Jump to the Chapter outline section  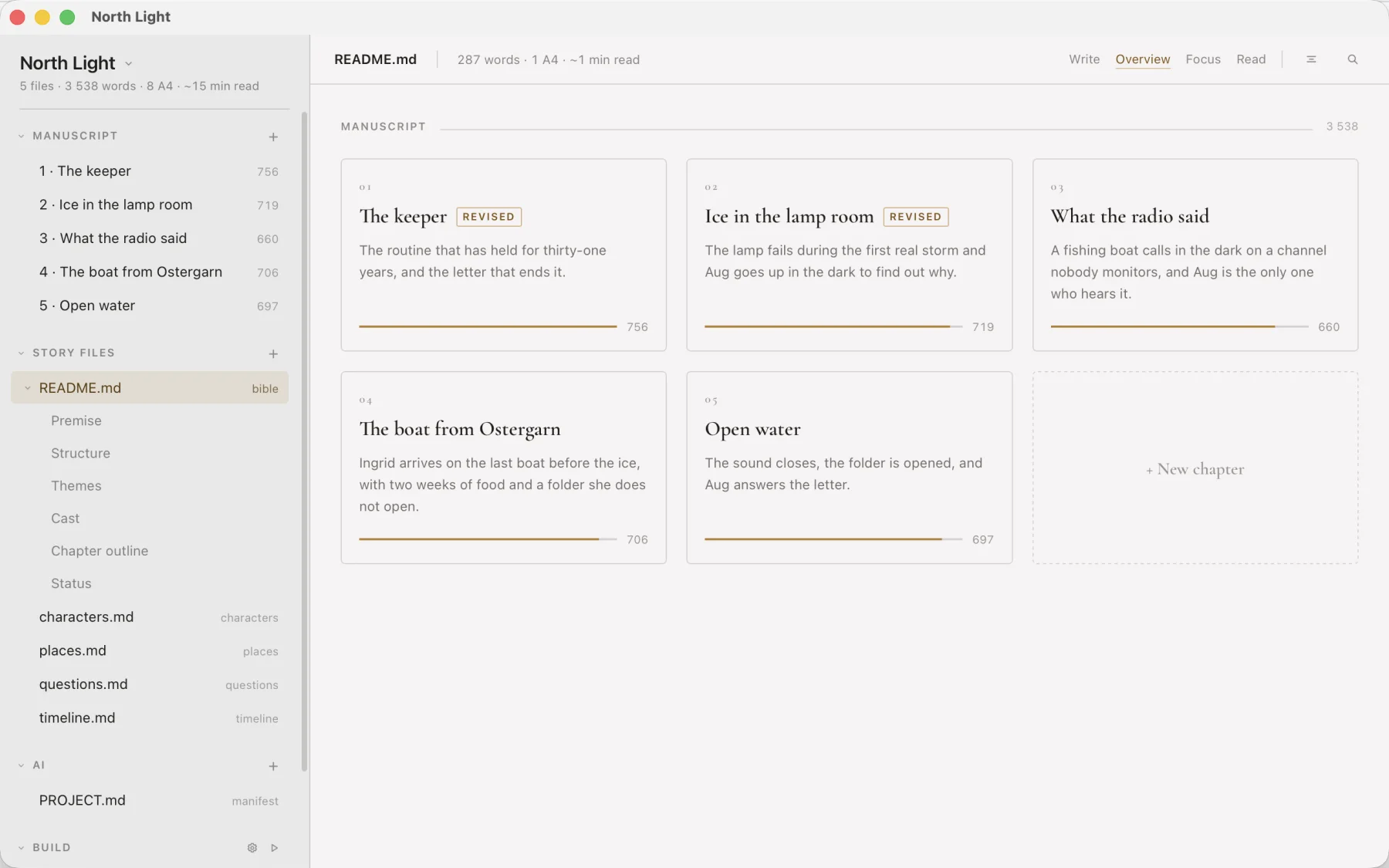coord(100,551)
